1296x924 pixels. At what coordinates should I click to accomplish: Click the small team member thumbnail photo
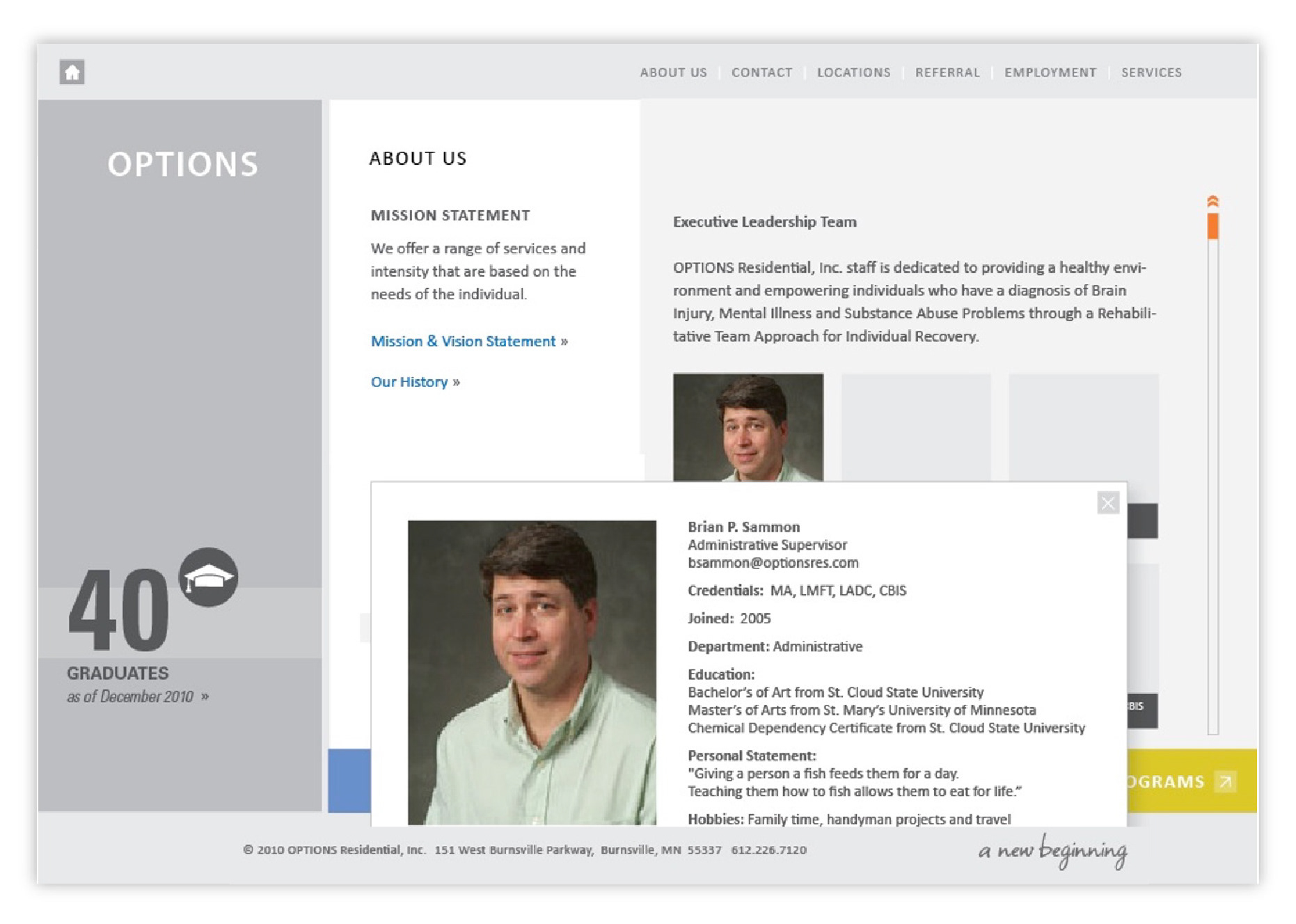748,427
